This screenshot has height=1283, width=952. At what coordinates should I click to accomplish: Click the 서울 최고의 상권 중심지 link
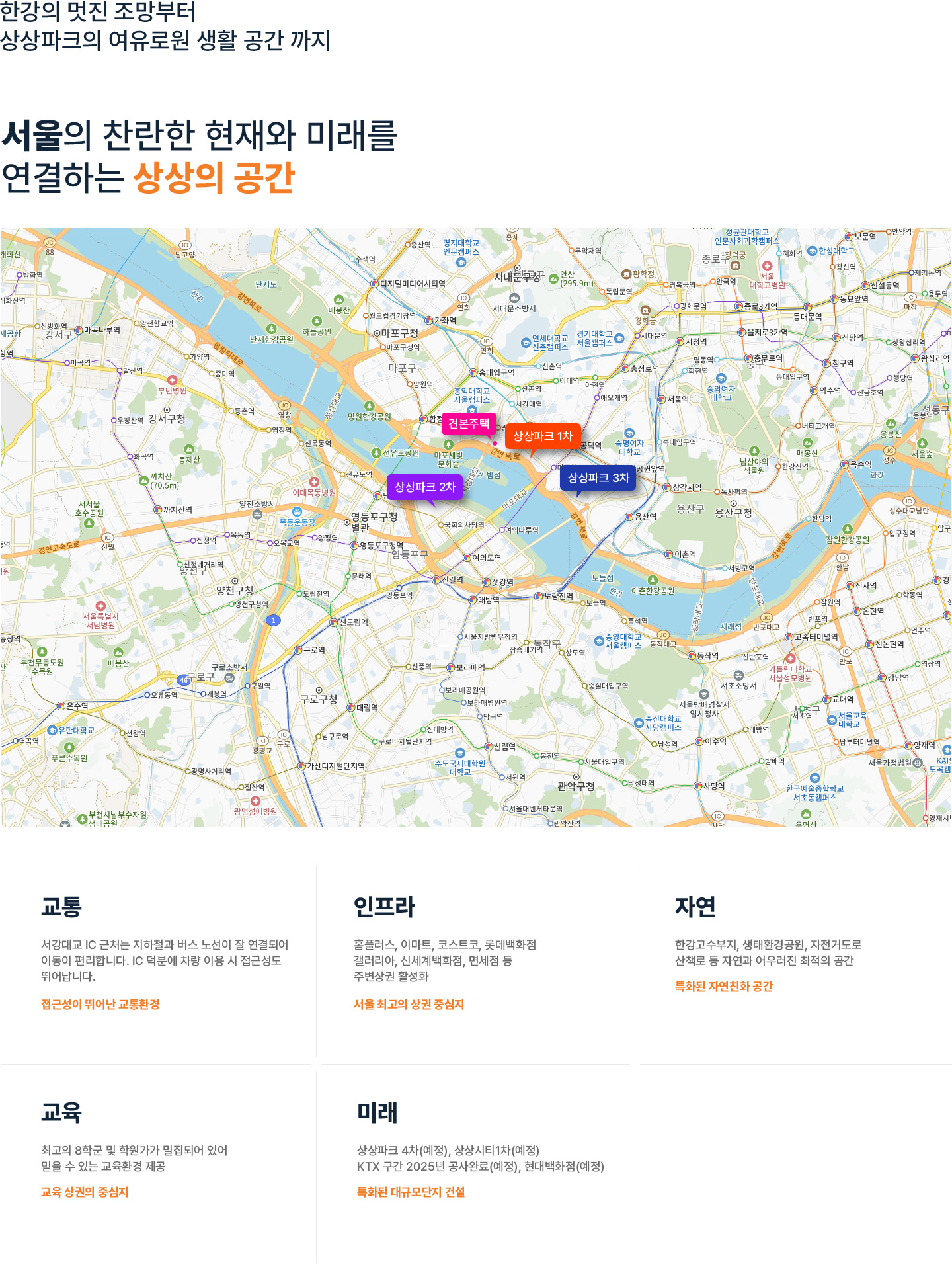pos(409,1004)
